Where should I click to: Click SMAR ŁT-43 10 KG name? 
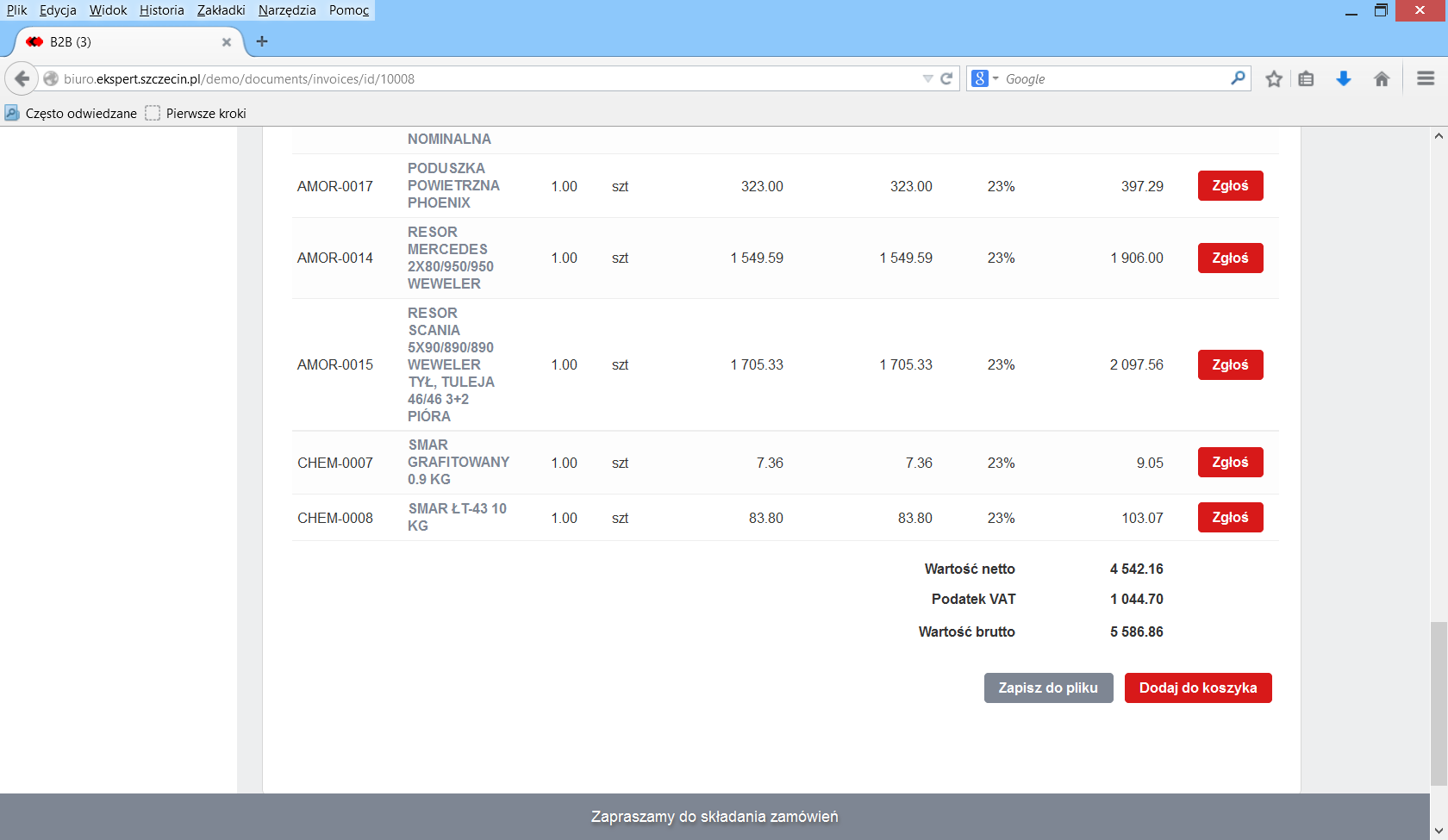click(x=457, y=517)
